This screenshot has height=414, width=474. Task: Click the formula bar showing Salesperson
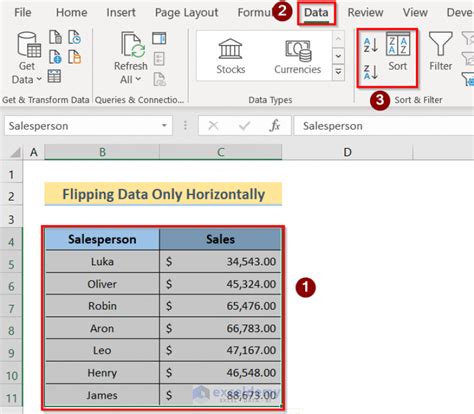(x=383, y=126)
